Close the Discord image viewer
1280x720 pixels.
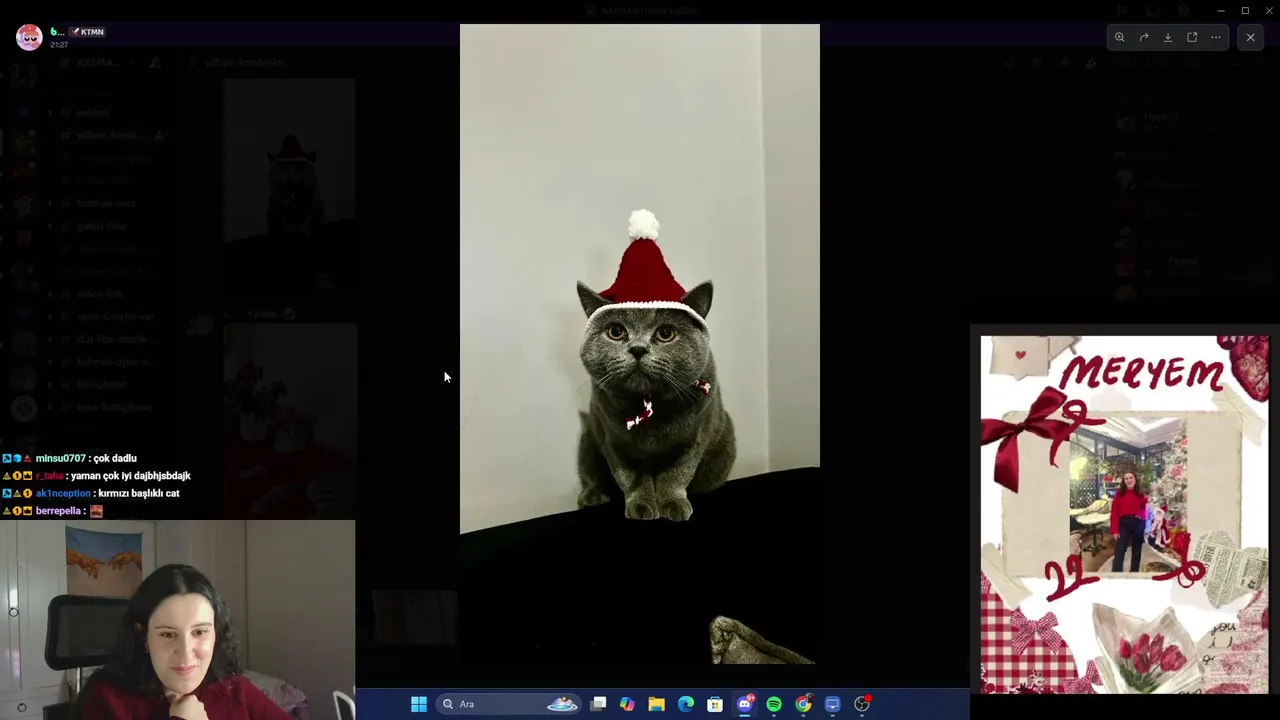1250,37
